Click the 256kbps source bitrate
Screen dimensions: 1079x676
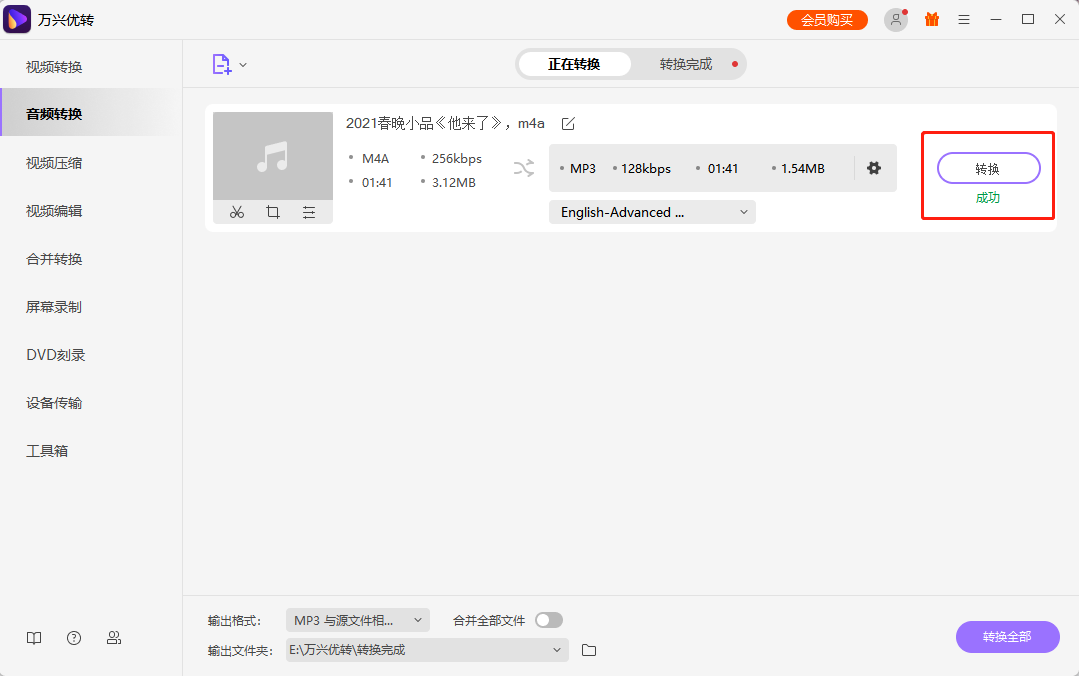click(x=457, y=158)
